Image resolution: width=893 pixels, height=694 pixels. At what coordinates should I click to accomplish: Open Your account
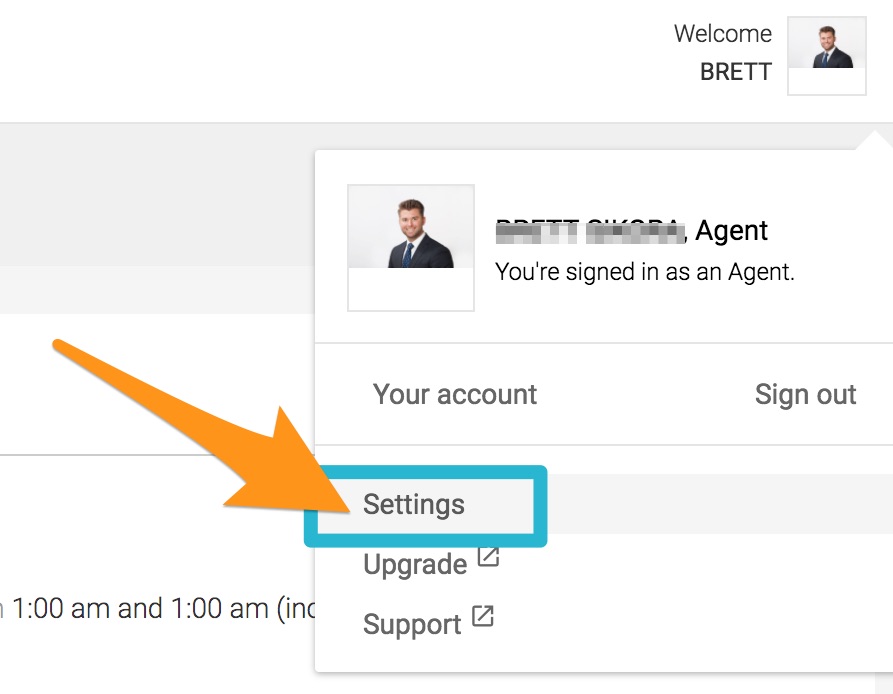pos(455,394)
